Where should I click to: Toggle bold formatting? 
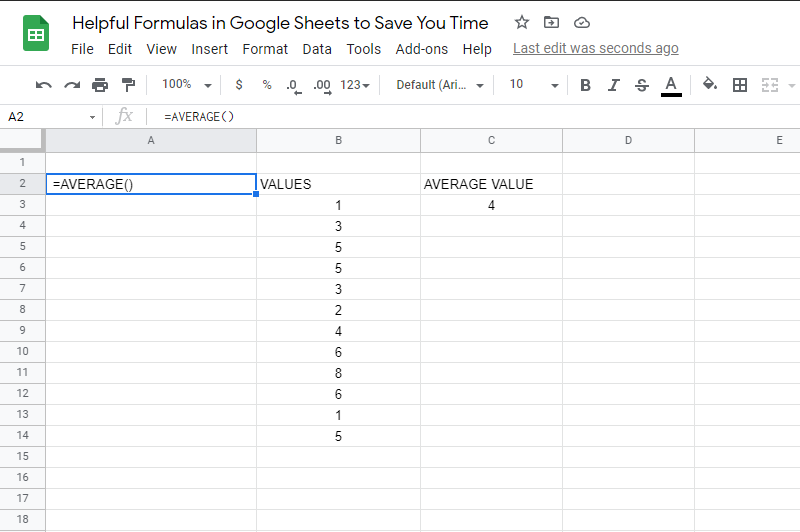(585, 85)
